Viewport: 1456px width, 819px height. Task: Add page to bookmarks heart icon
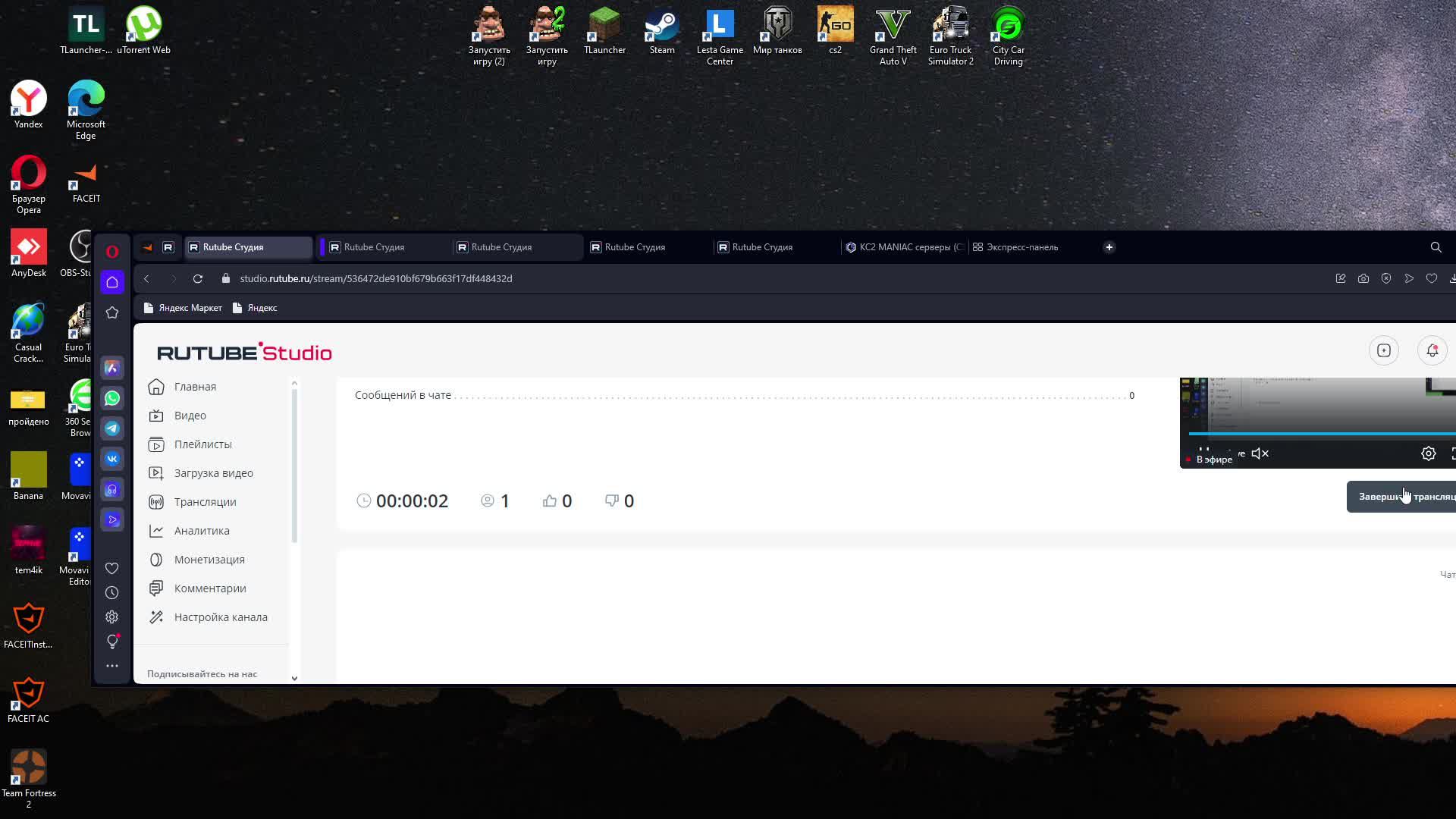coord(1432,279)
